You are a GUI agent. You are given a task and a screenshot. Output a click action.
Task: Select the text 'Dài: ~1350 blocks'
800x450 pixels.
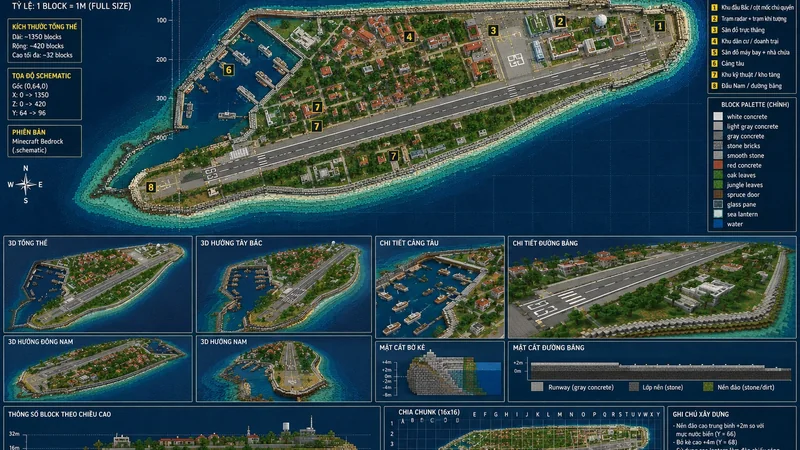[37, 37]
